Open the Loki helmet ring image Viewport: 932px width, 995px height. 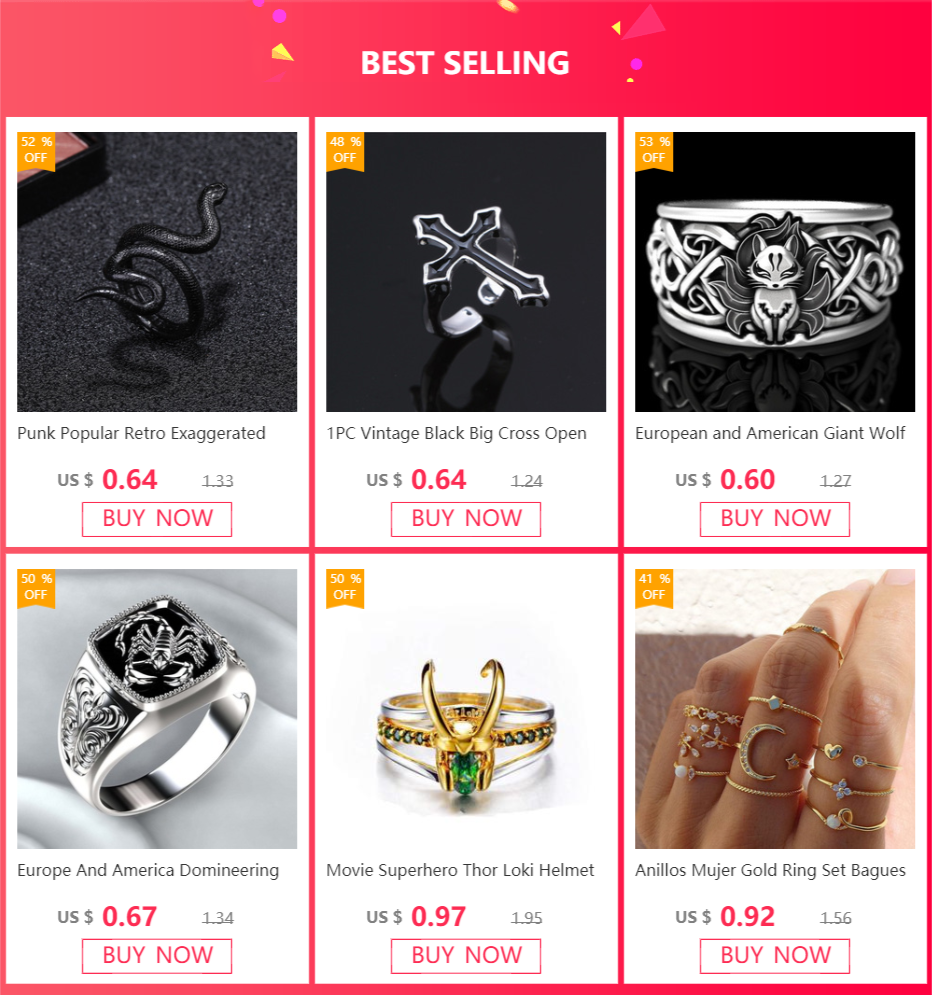(x=466, y=709)
